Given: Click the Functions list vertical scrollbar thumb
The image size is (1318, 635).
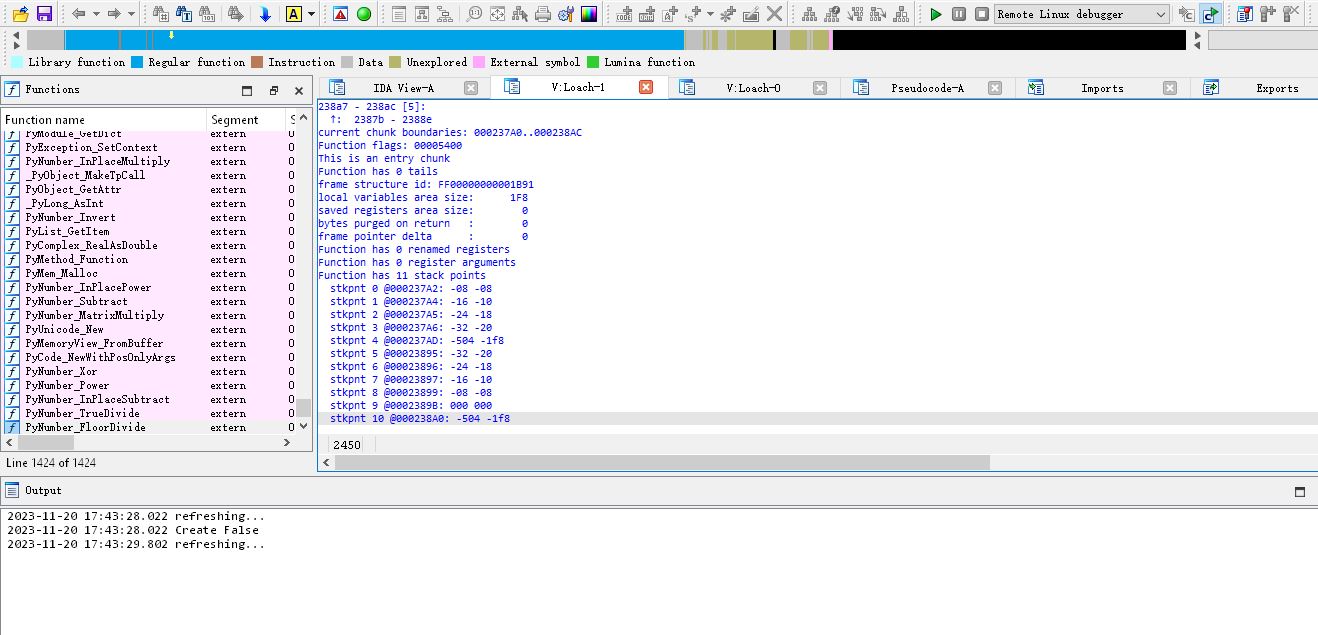Looking at the screenshot, I should pos(304,408).
